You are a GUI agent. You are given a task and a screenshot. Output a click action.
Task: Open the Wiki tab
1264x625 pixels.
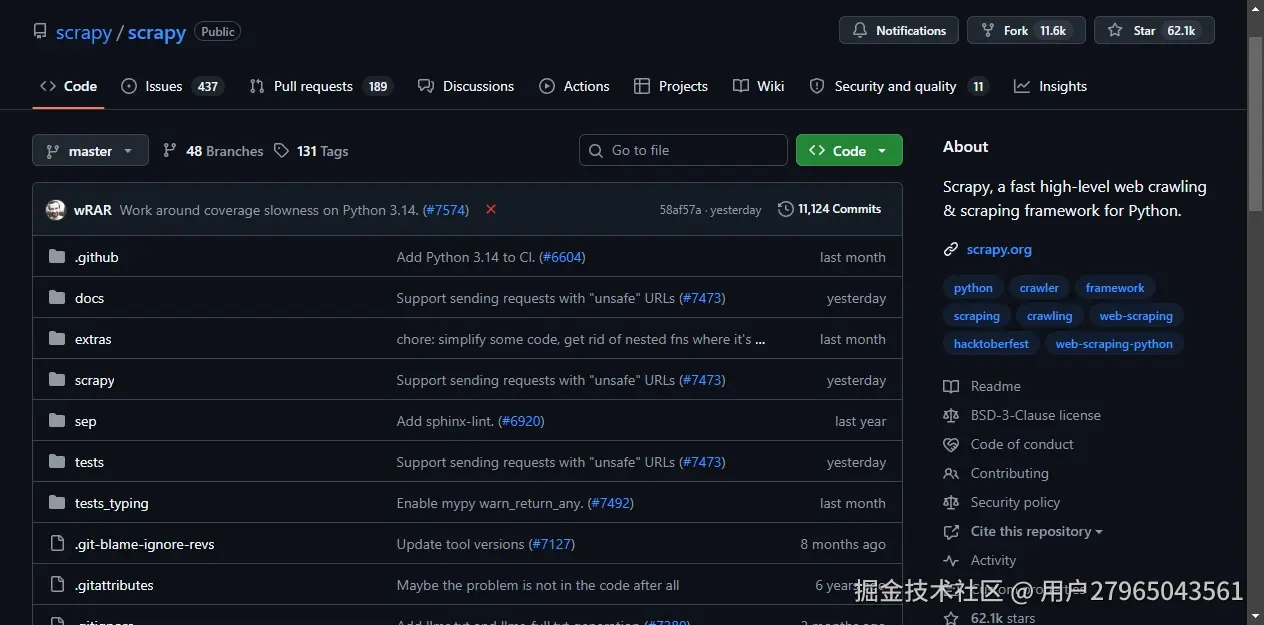(x=758, y=86)
